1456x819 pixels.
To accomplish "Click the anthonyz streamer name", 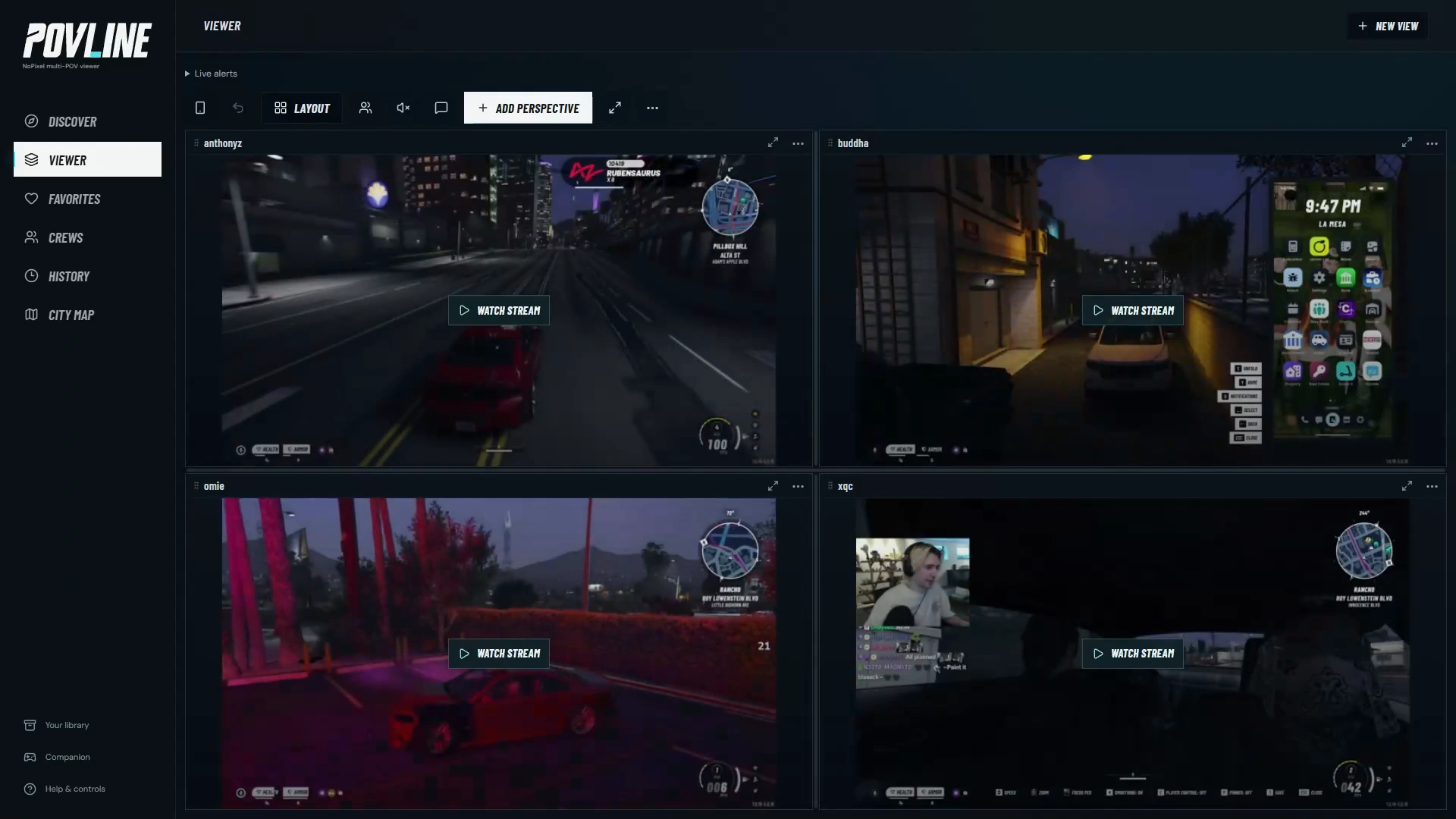I will (223, 143).
